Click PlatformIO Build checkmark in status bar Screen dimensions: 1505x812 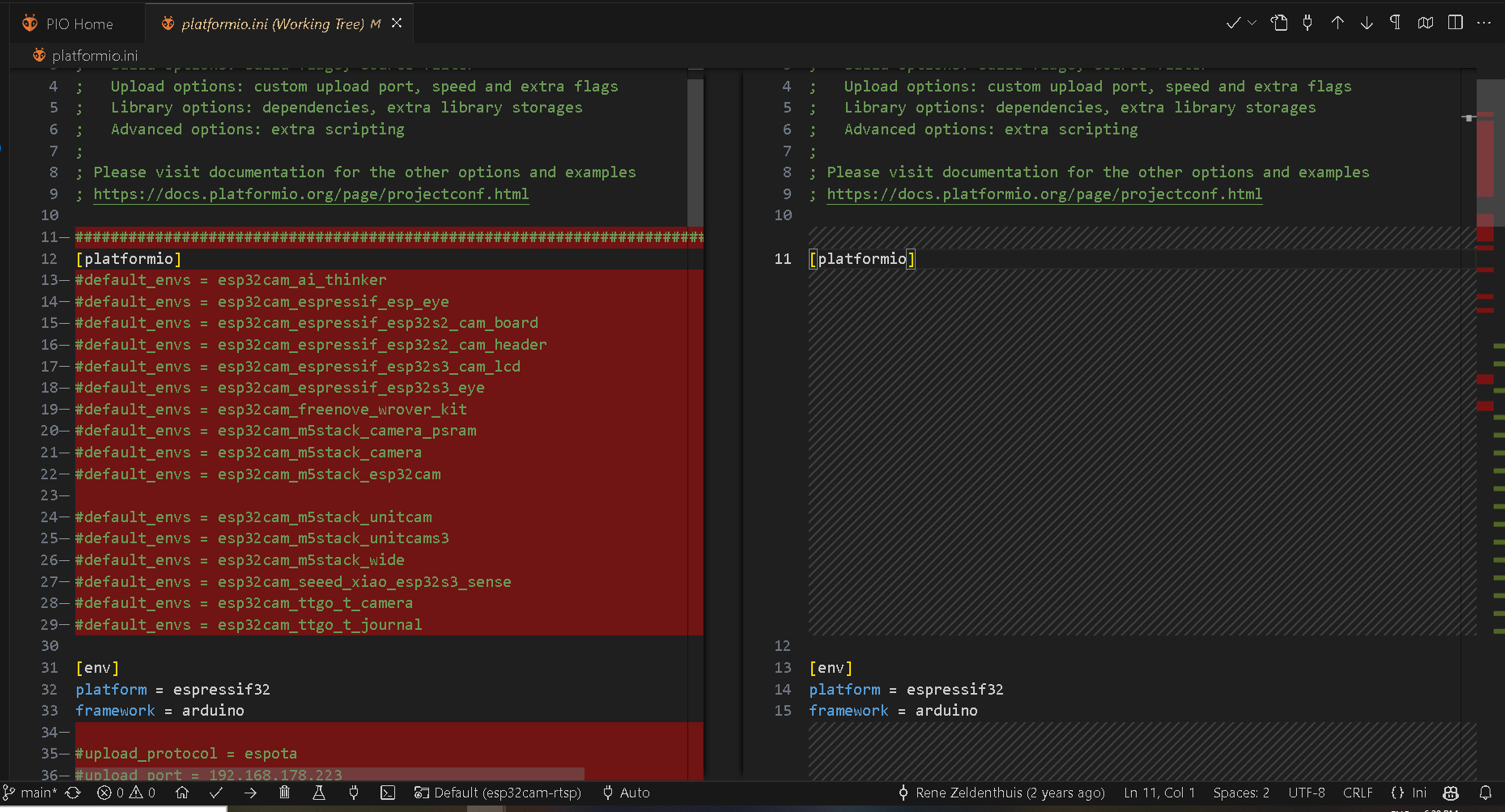pos(216,793)
